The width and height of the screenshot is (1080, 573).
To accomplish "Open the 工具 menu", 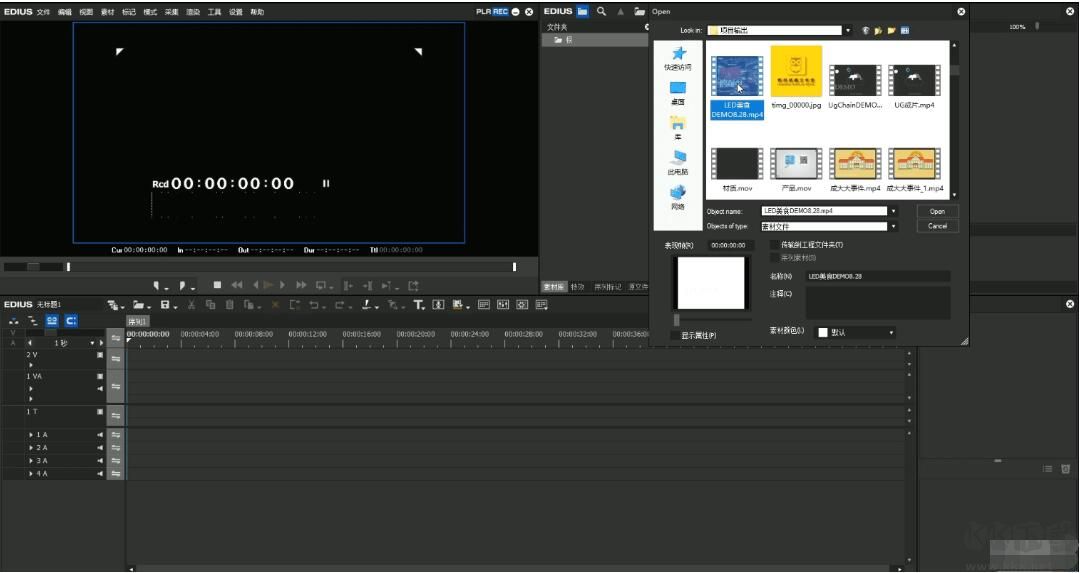I will click(x=214, y=12).
